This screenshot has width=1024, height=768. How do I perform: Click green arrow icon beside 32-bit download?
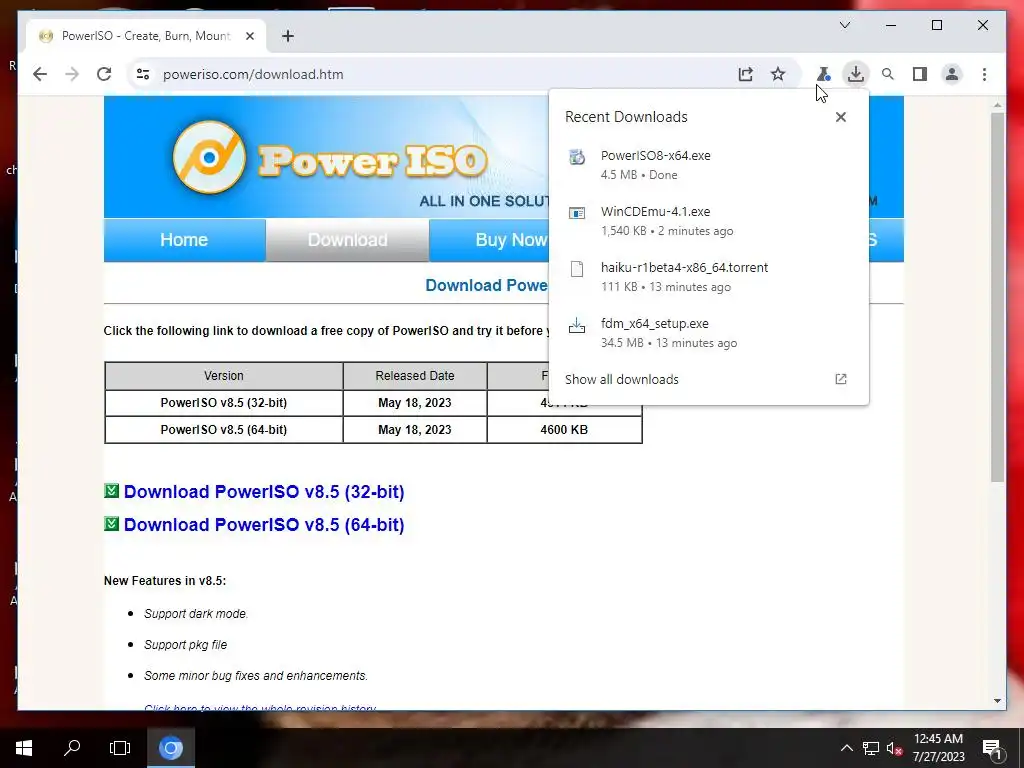[x=111, y=490]
